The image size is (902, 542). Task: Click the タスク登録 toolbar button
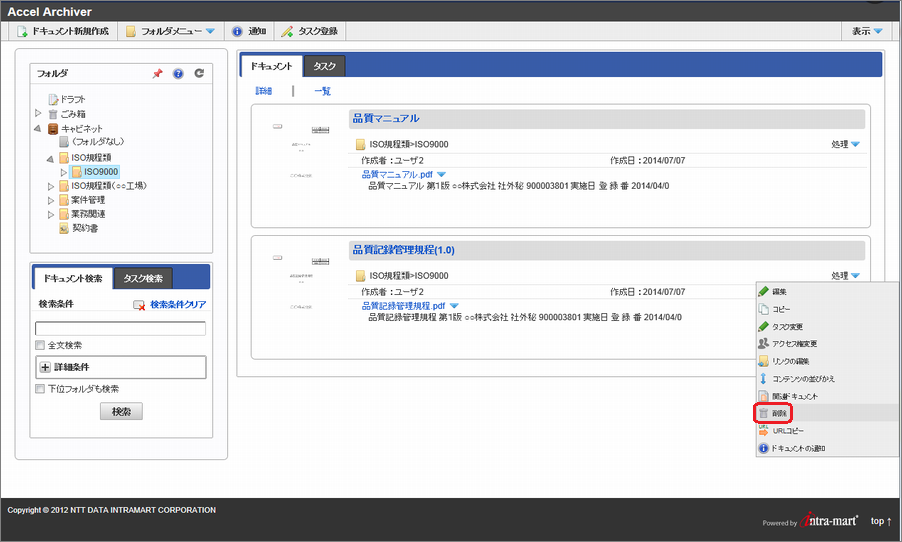(x=309, y=32)
